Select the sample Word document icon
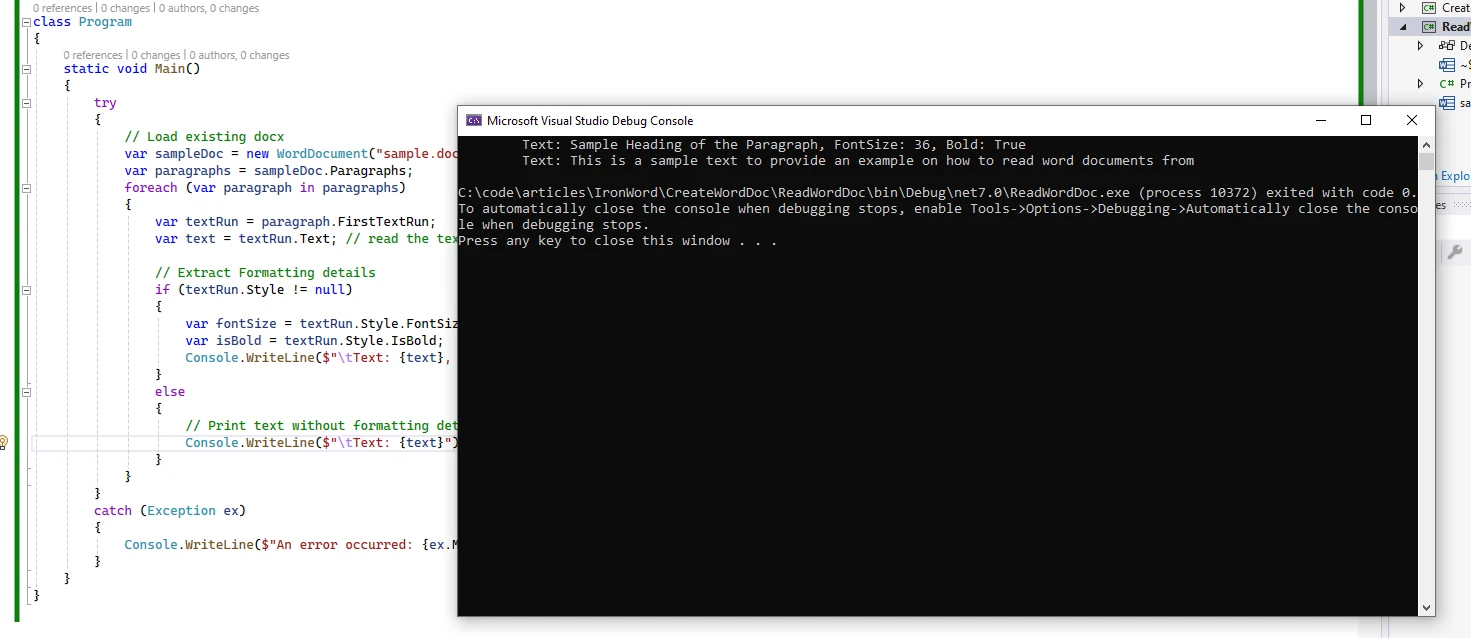 1447,103
